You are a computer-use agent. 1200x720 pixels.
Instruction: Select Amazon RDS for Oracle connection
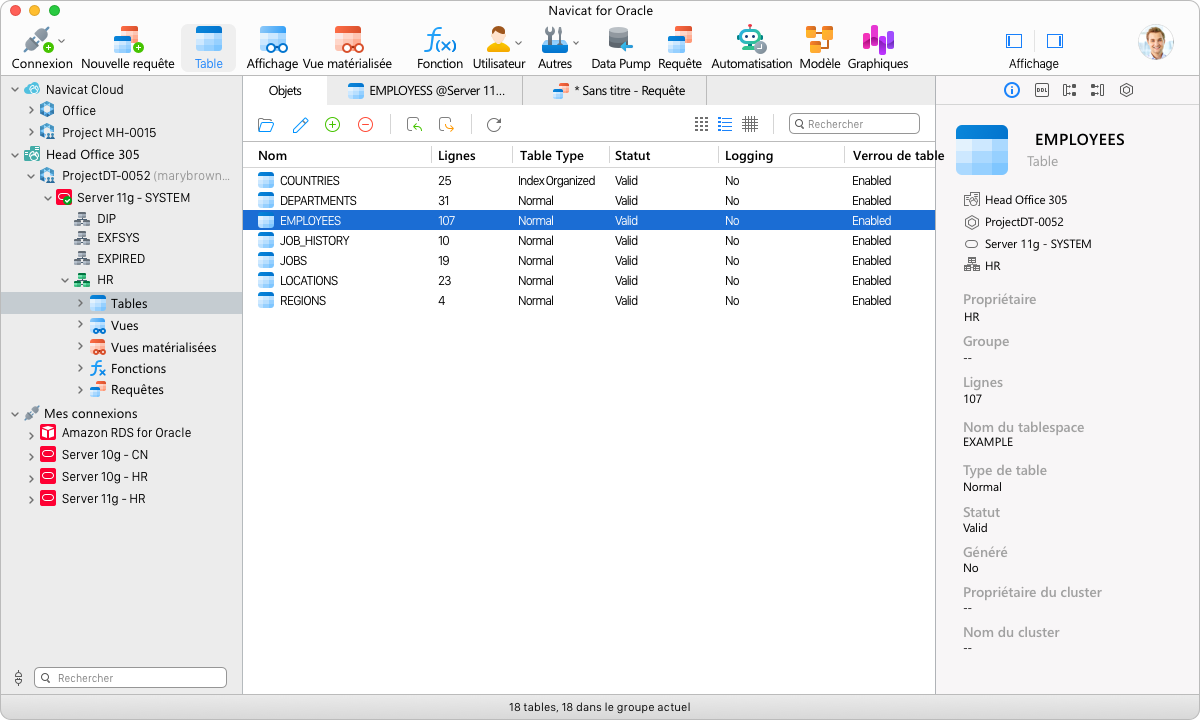[126, 433]
